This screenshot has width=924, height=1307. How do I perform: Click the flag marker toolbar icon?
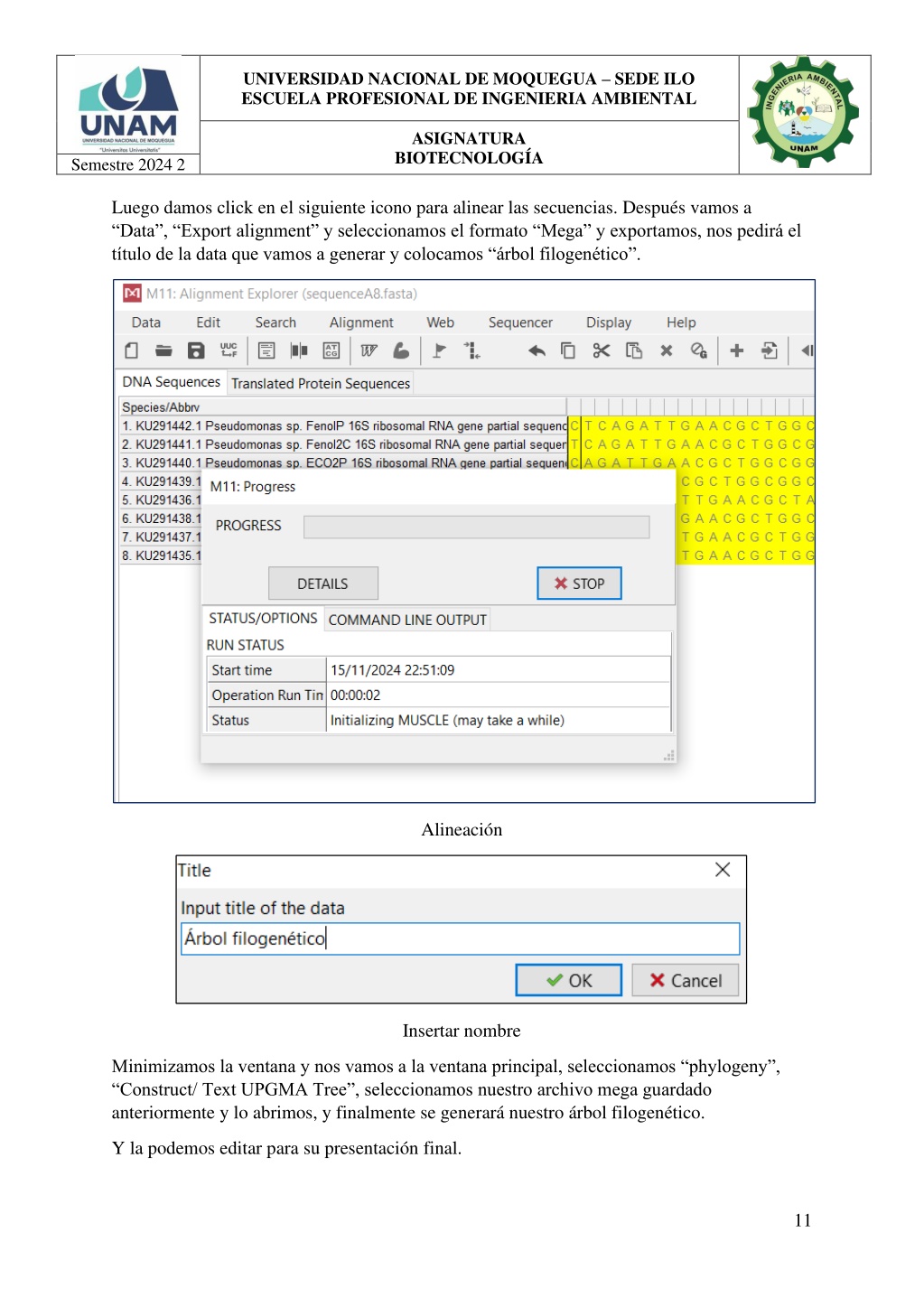coord(439,350)
